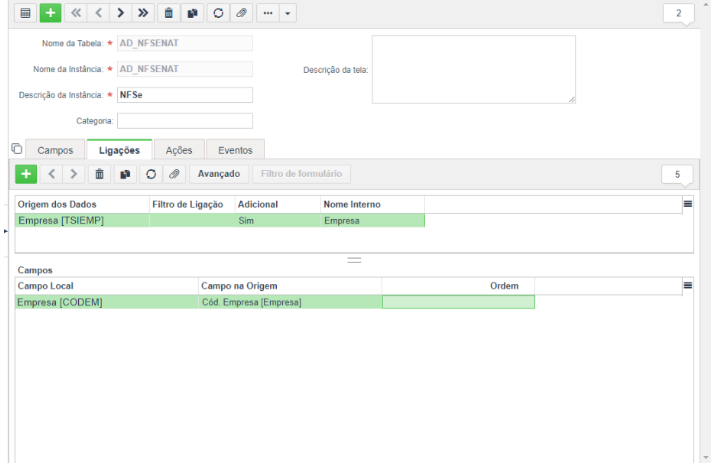Sort by Filtro de Ligação column
713x463 pixels.
tap(192, 205)
